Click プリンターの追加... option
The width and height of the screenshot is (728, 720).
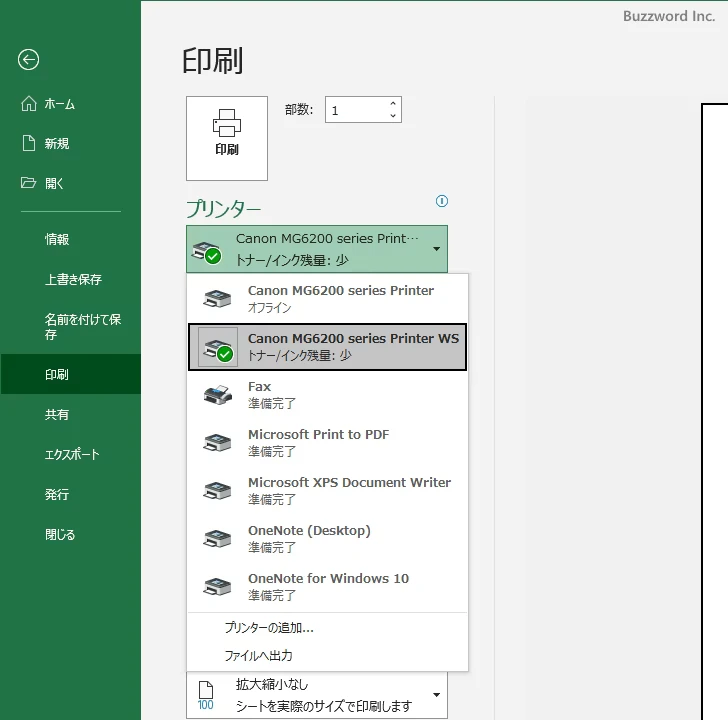pos(327,628)
